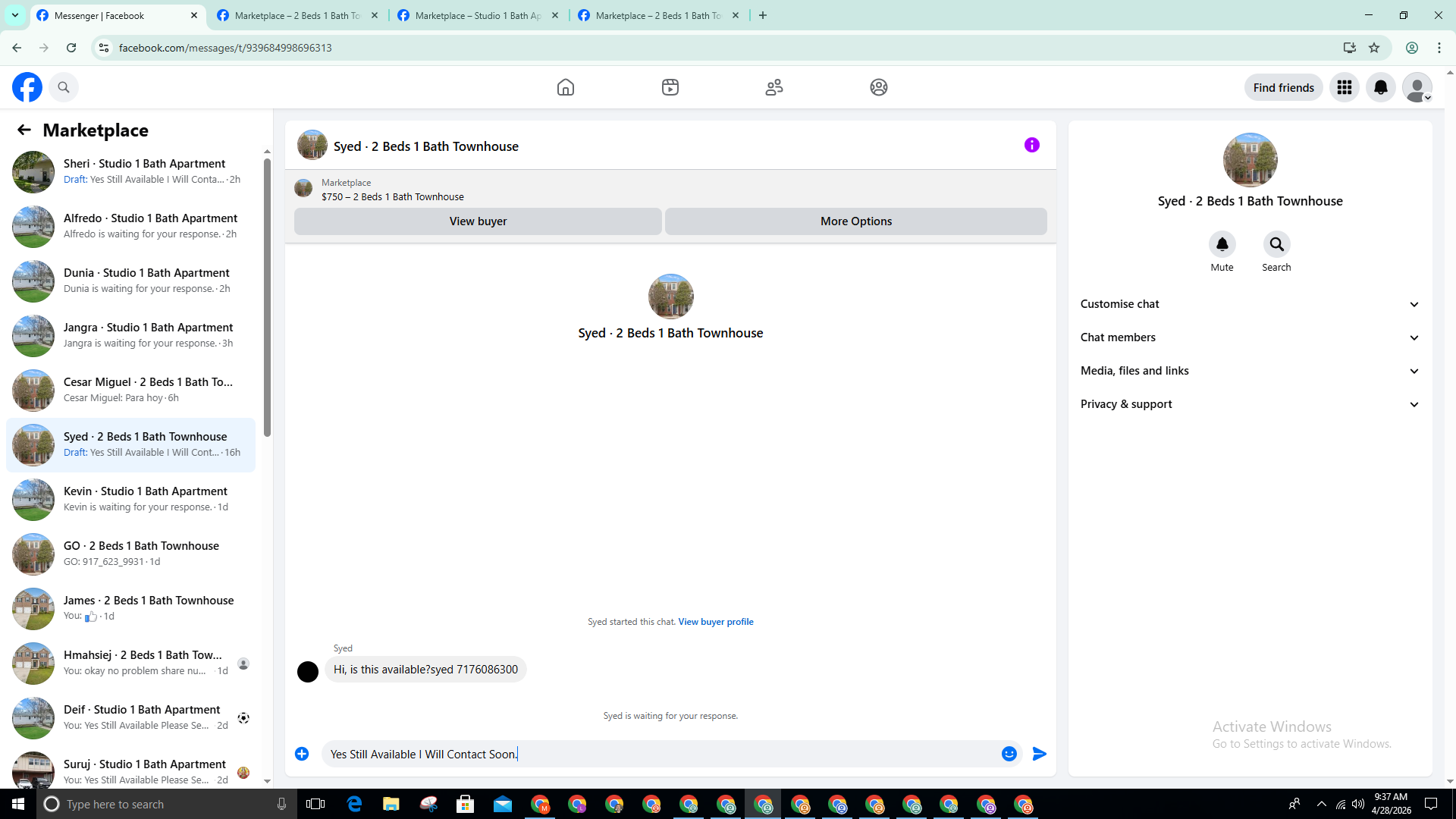This screenshot has width=1456, height=819.
Task: Click the View buyer profile link
Action: (x=715, y=622)
